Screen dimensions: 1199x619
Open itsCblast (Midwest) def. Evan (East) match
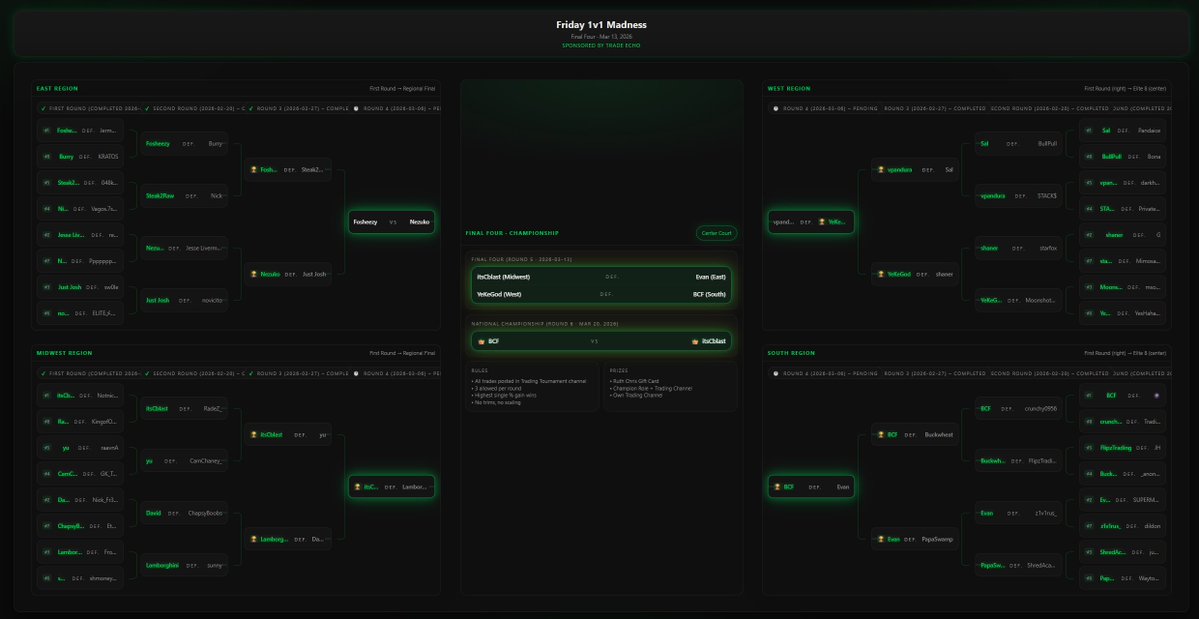[601, 277]
